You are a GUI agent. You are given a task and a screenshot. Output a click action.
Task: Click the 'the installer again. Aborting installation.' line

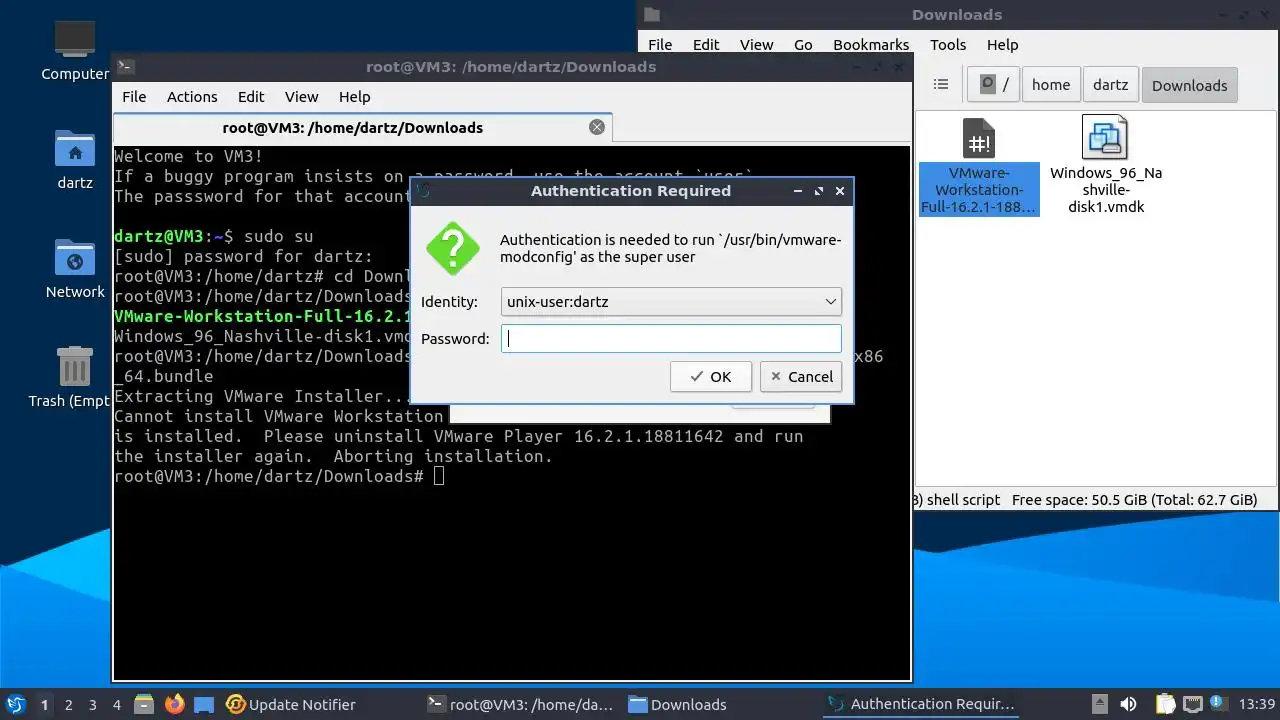pos(333,456)
